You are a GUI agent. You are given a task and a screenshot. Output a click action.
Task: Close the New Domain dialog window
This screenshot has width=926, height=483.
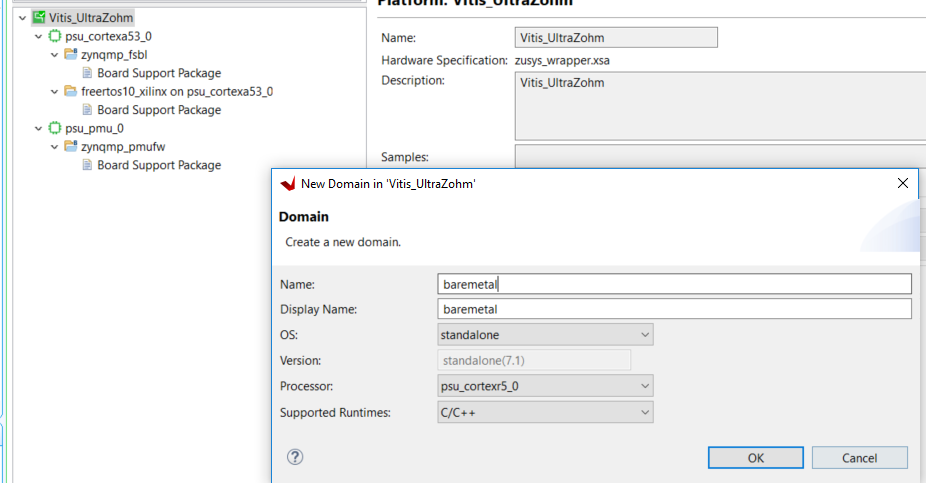pos(902,183)
